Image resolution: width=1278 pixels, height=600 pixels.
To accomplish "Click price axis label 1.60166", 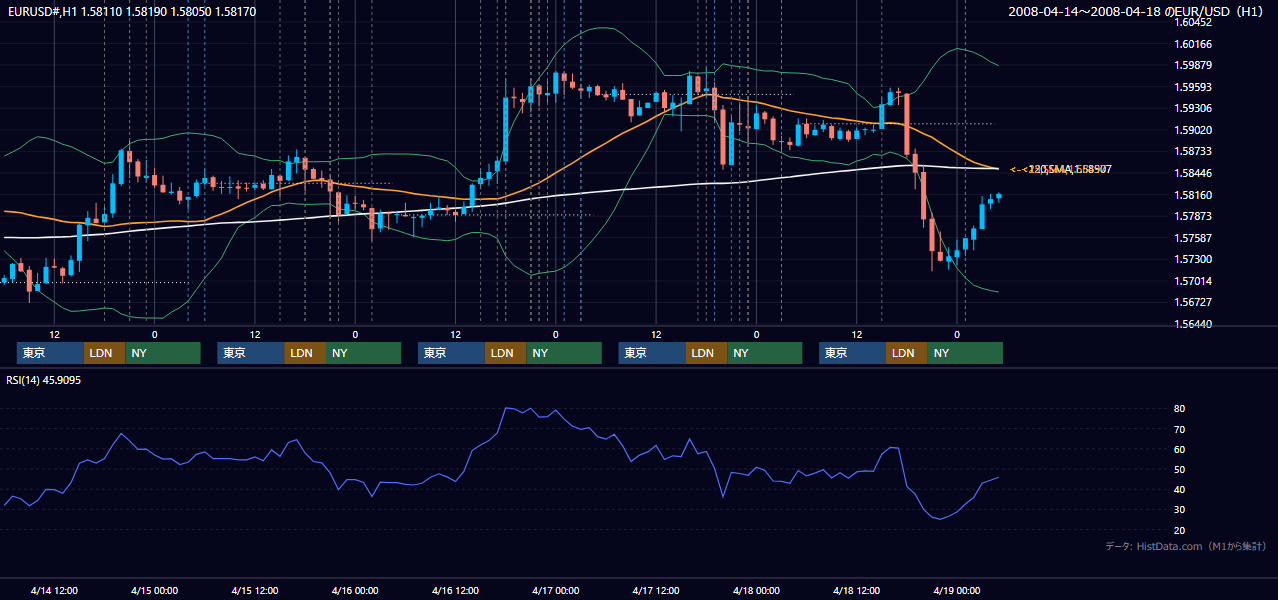I will (x=1193, y=44).
